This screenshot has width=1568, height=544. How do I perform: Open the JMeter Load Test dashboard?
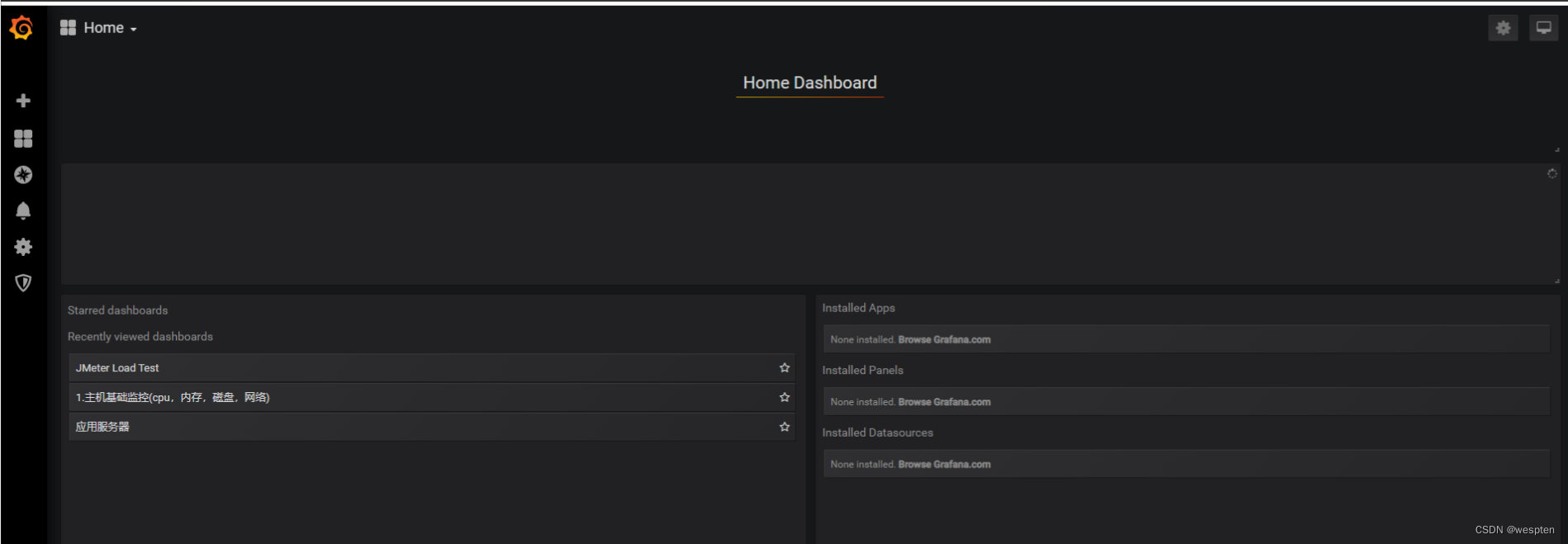(x=117, y=368)
